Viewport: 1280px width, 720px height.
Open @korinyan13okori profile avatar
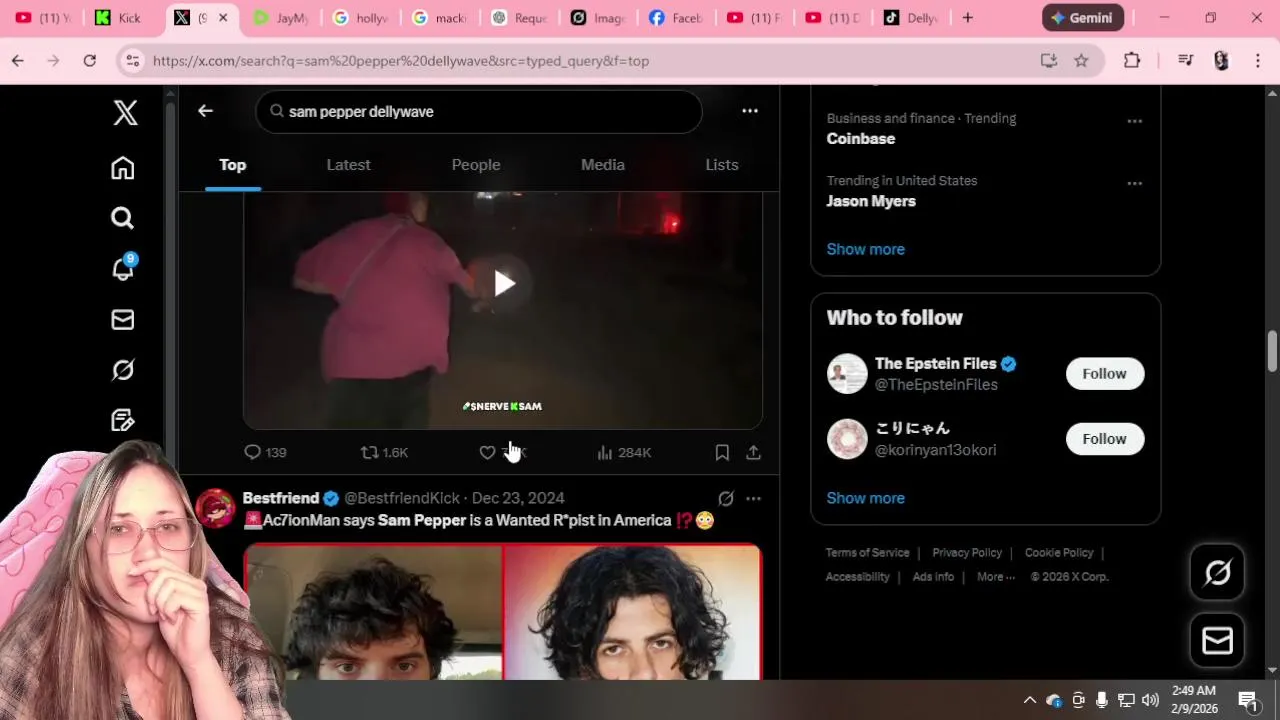(847, 438)
